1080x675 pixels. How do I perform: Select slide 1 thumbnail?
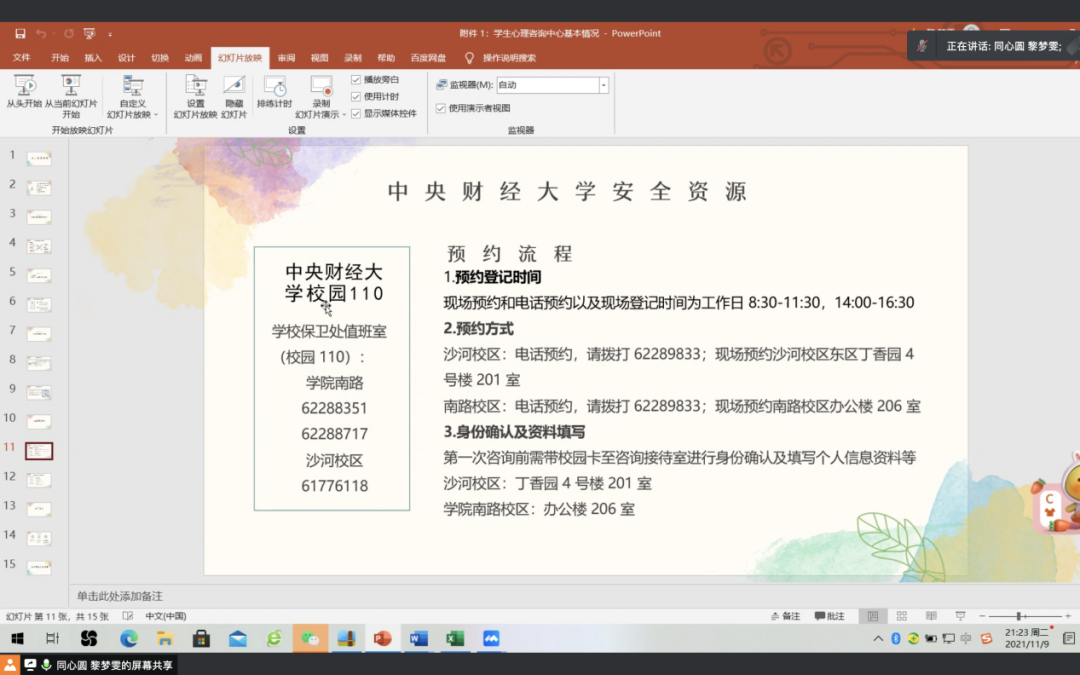(x=39, y=159)
